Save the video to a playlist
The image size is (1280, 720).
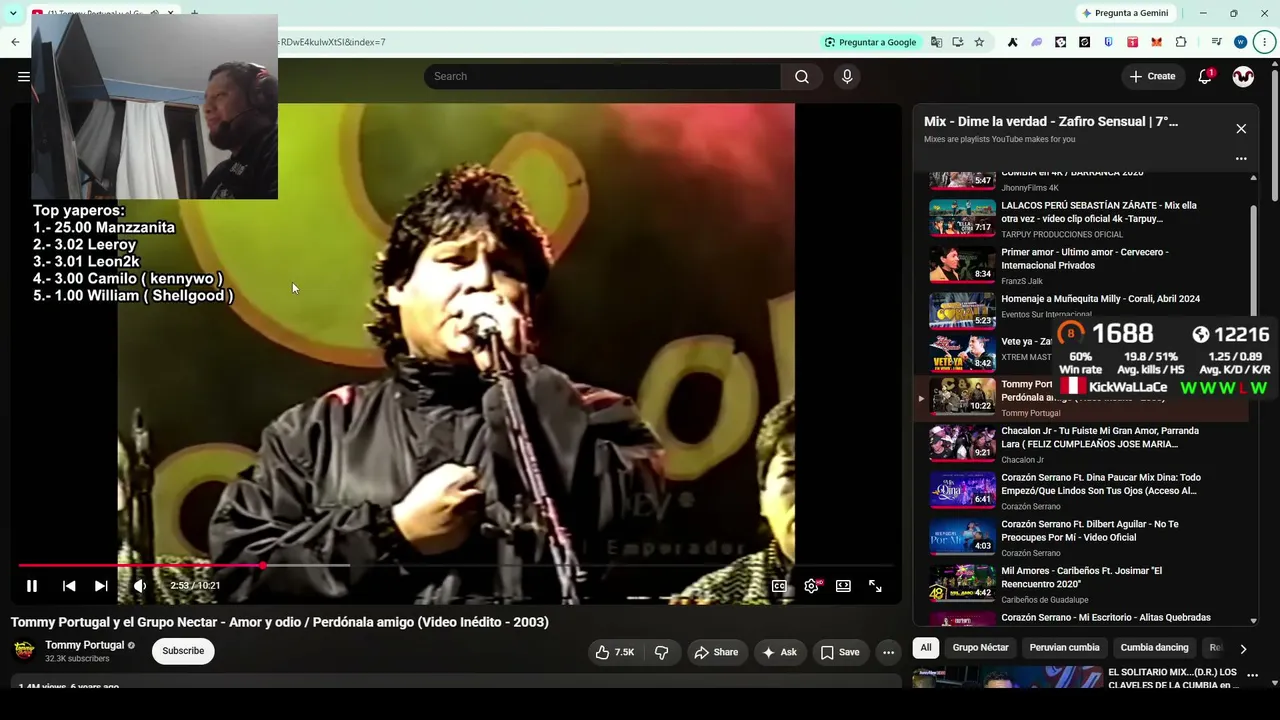(x=839, y=652)
